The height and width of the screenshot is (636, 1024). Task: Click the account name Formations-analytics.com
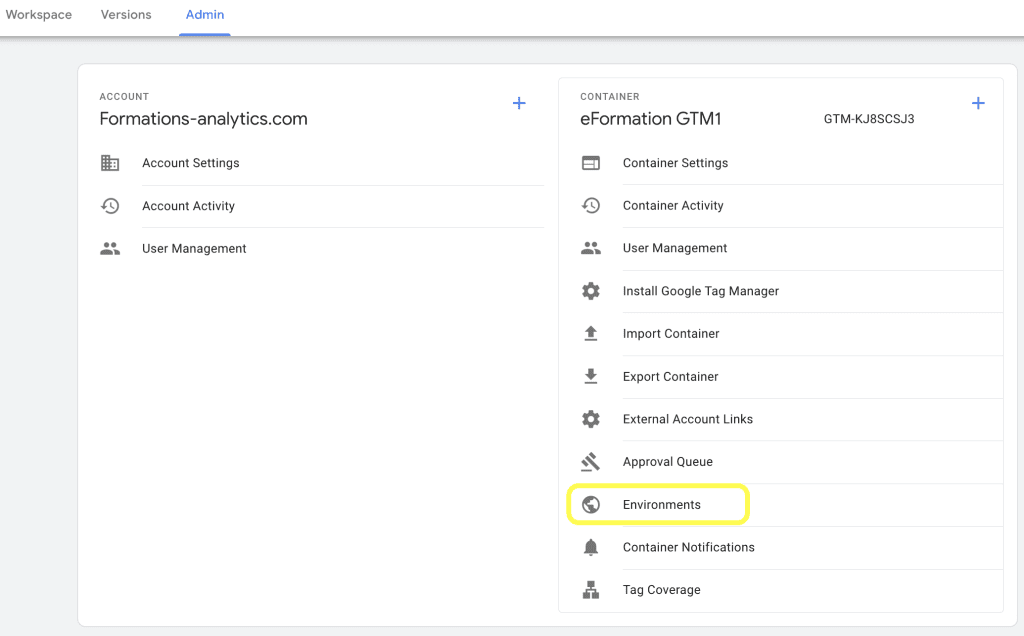(203, 119)
